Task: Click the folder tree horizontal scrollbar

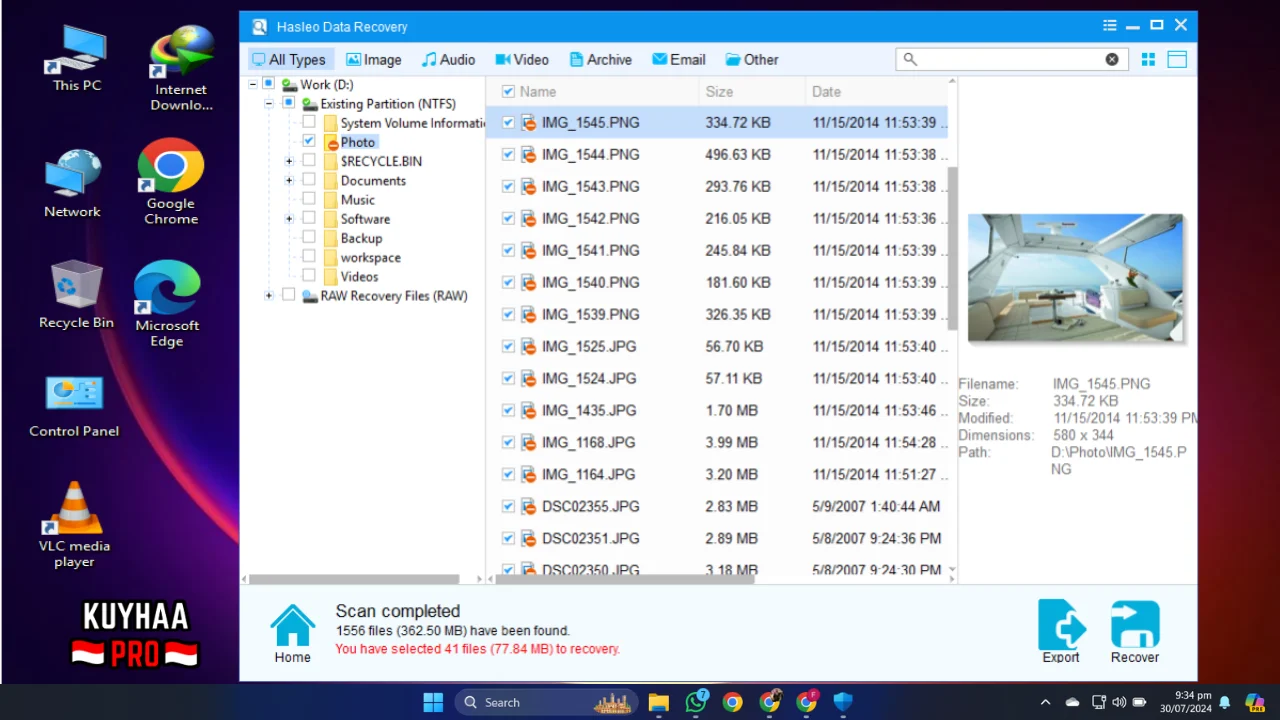Action: click(x=354, y=579)
